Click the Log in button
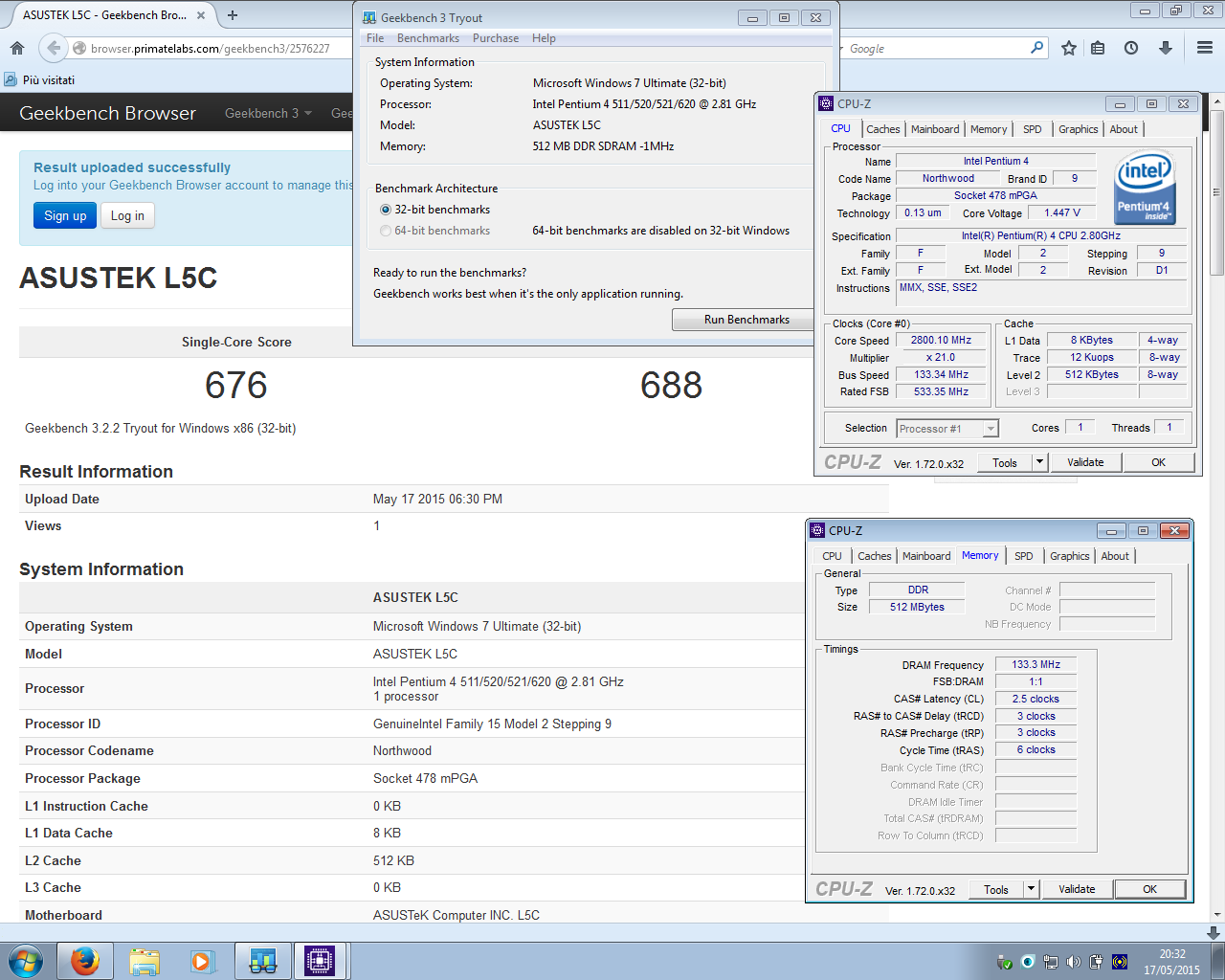The height and width of the screenshot is (980, 1225). (x=127, y=215)
